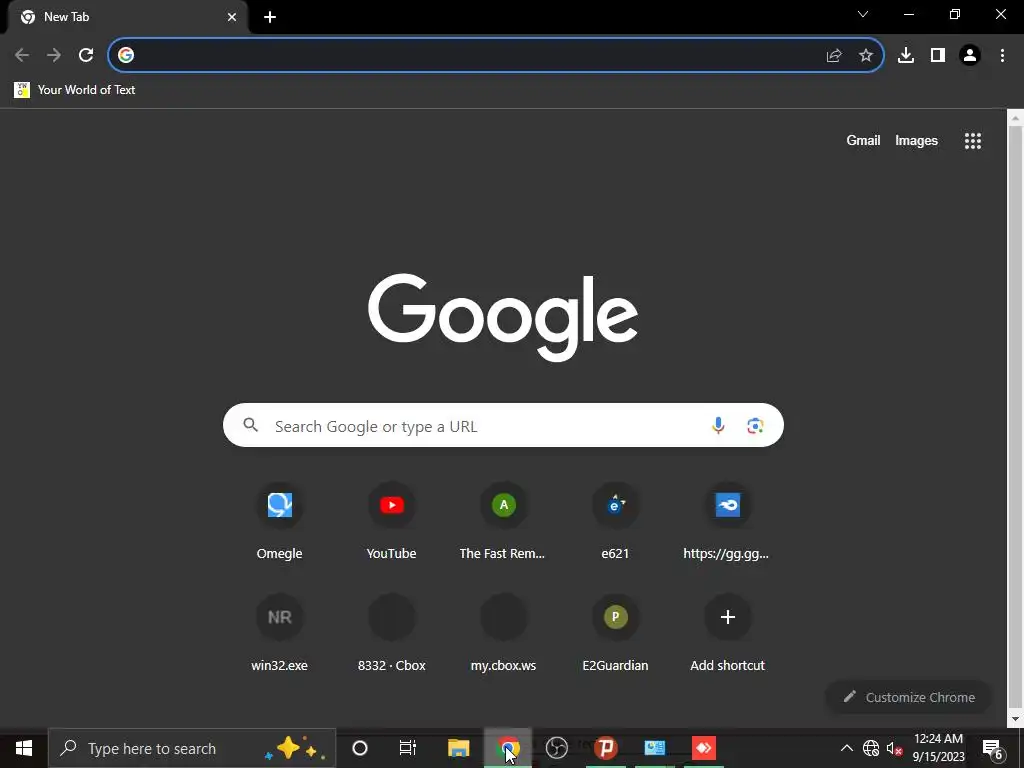The image size is (1024, 768).
Task: Open Gmail link
Action: click(x=863, y=140)
